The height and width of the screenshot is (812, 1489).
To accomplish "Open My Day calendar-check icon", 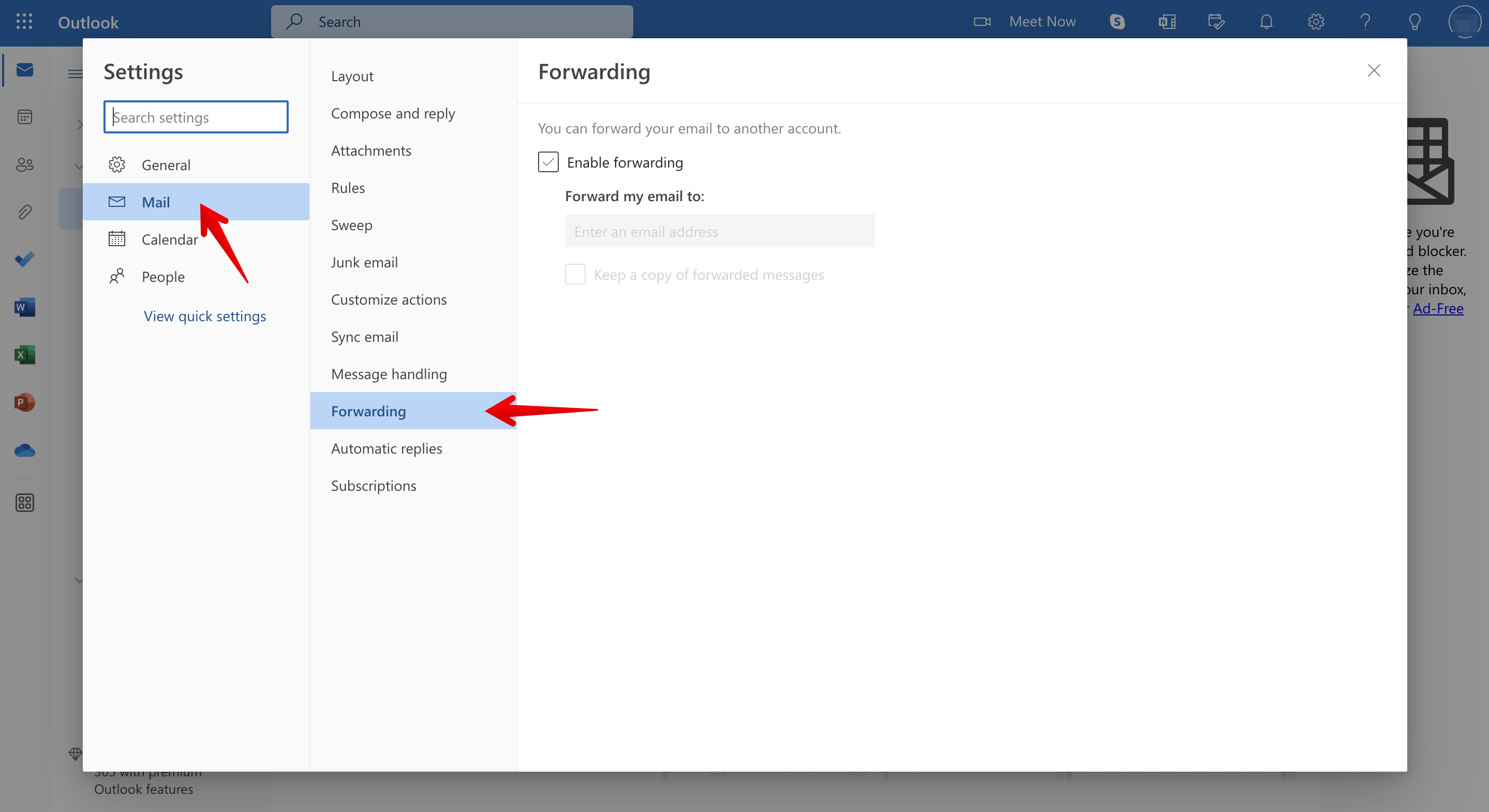I will click(x=1216, y=22).
